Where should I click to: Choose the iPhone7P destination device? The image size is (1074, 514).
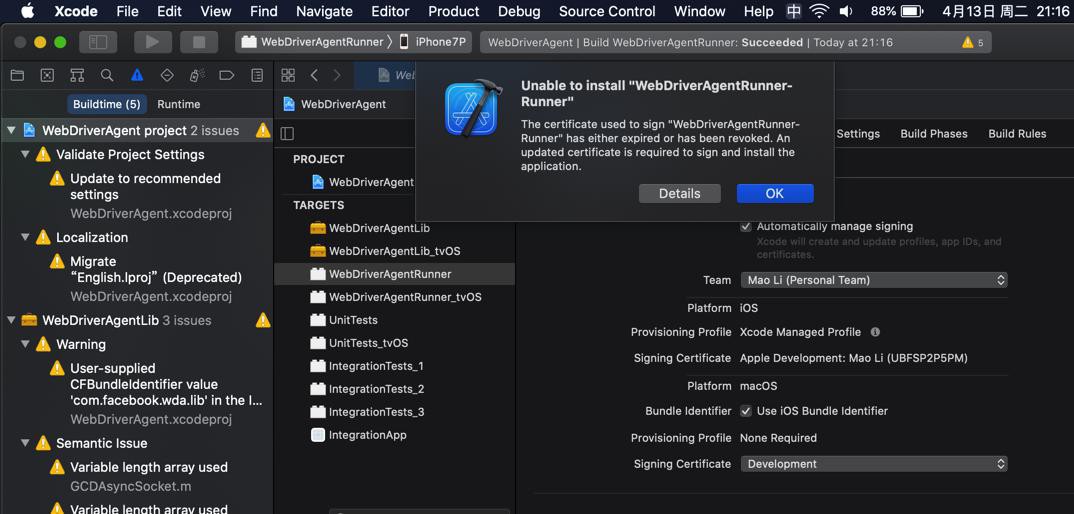[433, 42]
